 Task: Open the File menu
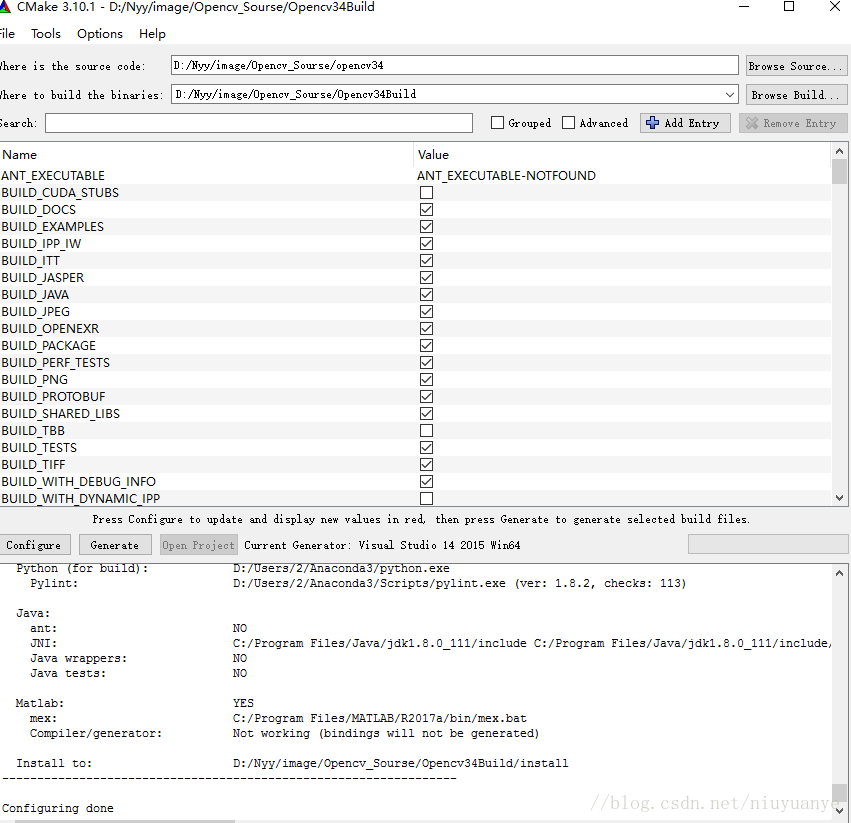pyautogui.click(x=7, y=34)
